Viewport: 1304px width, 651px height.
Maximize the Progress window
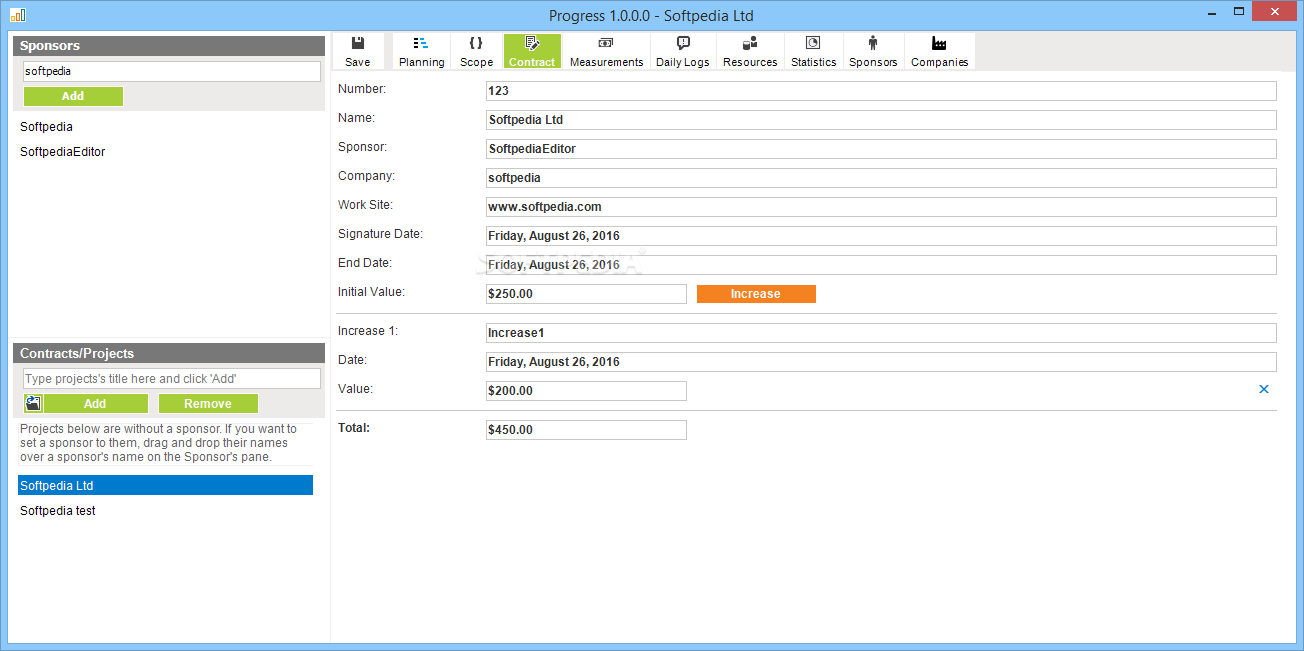pos(1238,11)
